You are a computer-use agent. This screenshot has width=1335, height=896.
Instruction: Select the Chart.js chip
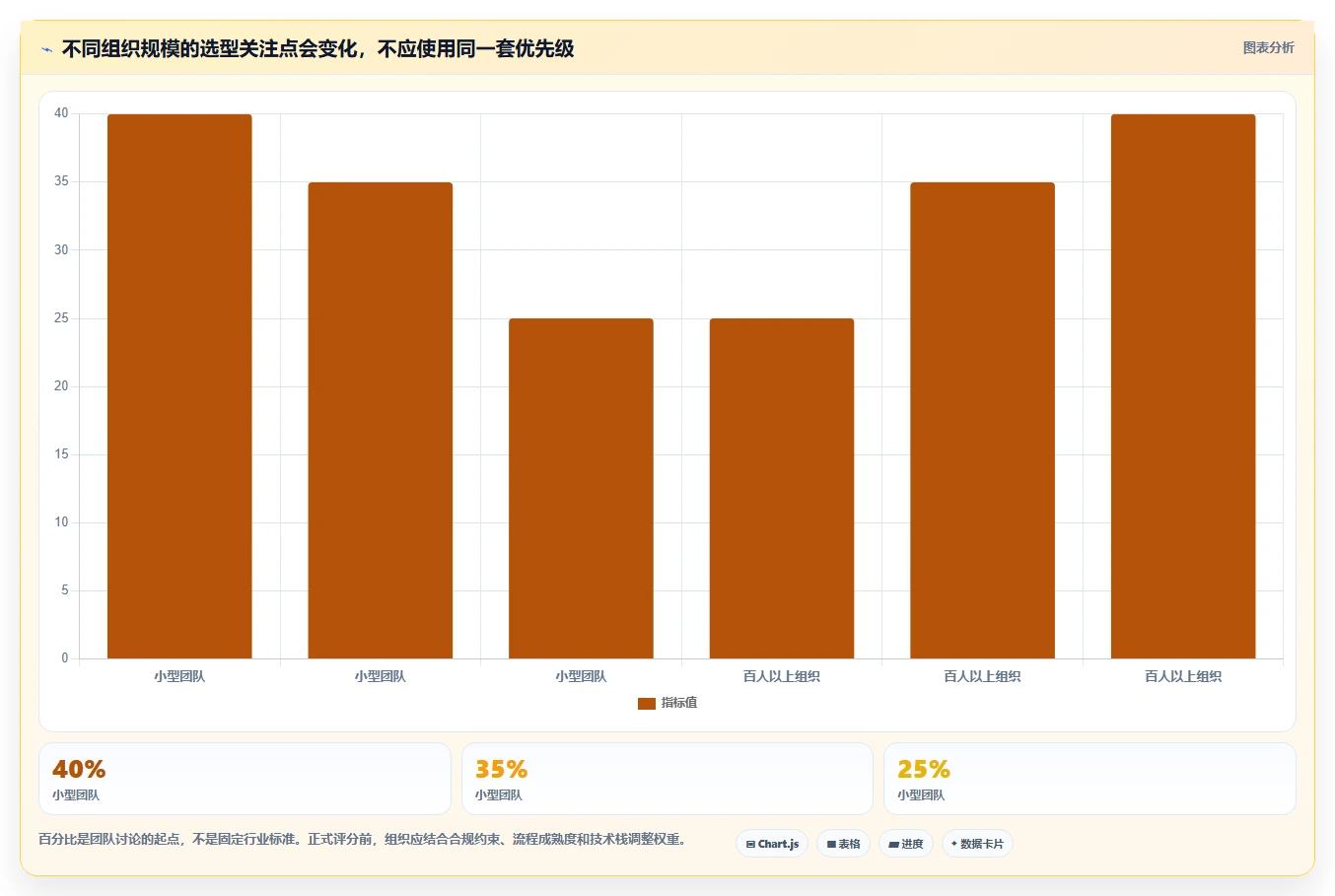click(x=772, y=844)
